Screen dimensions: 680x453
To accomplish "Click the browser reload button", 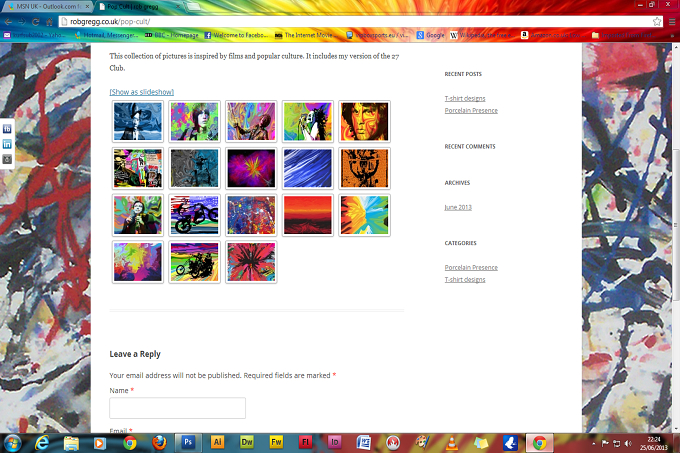I will click(x=36, y=22).
